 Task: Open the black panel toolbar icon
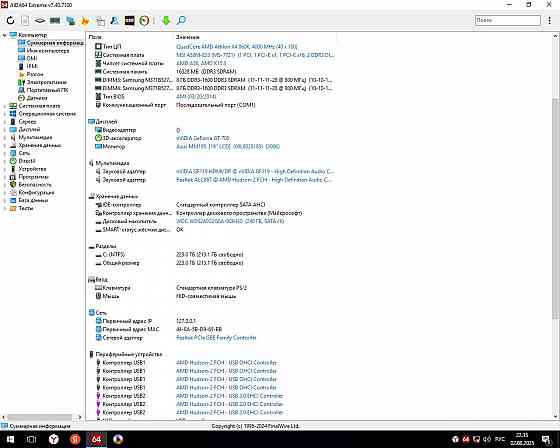[x=130, y=20]
